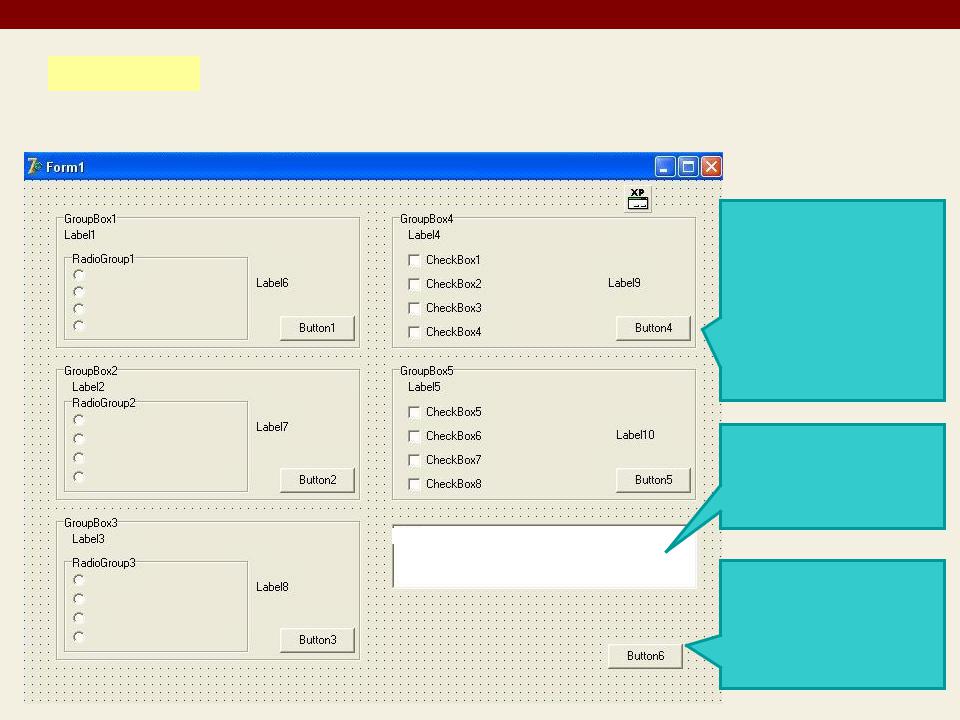Viewport: 960px width, 720px height.
Task: Tick CheckBox8
Action: click(x=414, y=484)
